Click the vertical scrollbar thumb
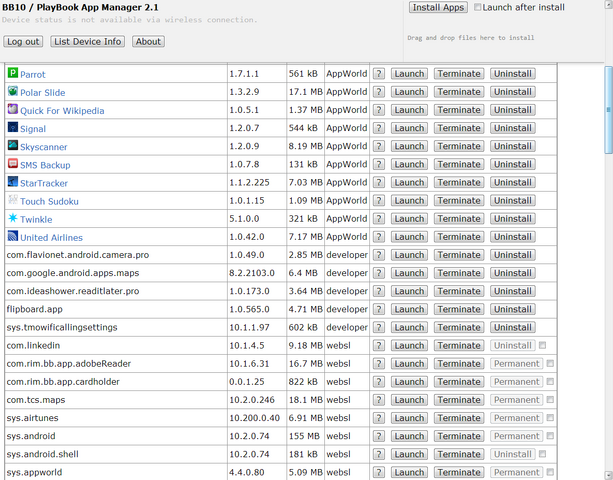 608,110
